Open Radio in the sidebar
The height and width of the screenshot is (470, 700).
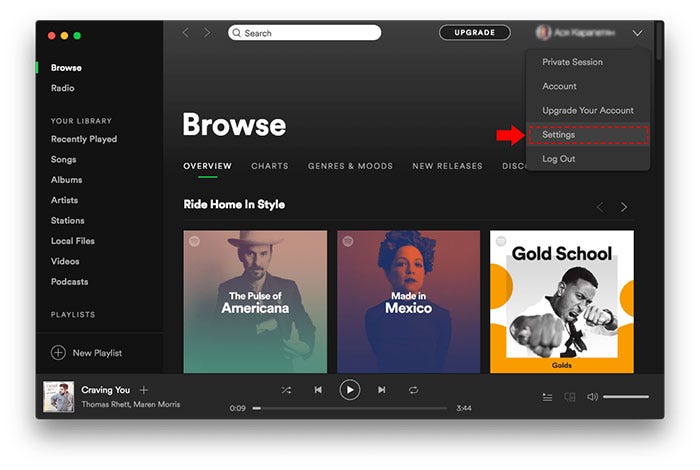[x=62, y=88]
